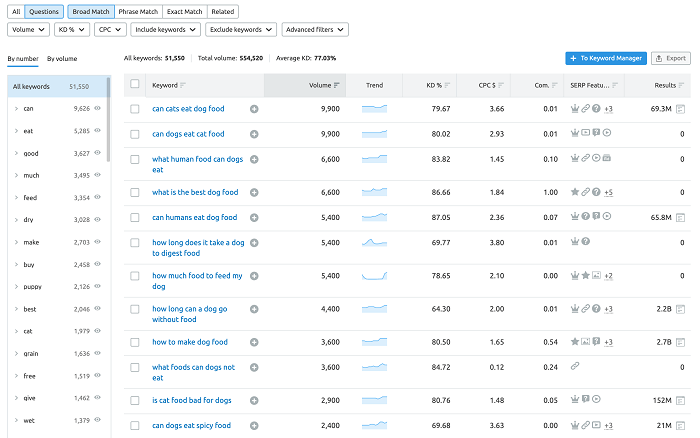This screenshot has height=438, width=700.
Task: Toggle eye icon for 'puppy' group
Action: [97, 286]
